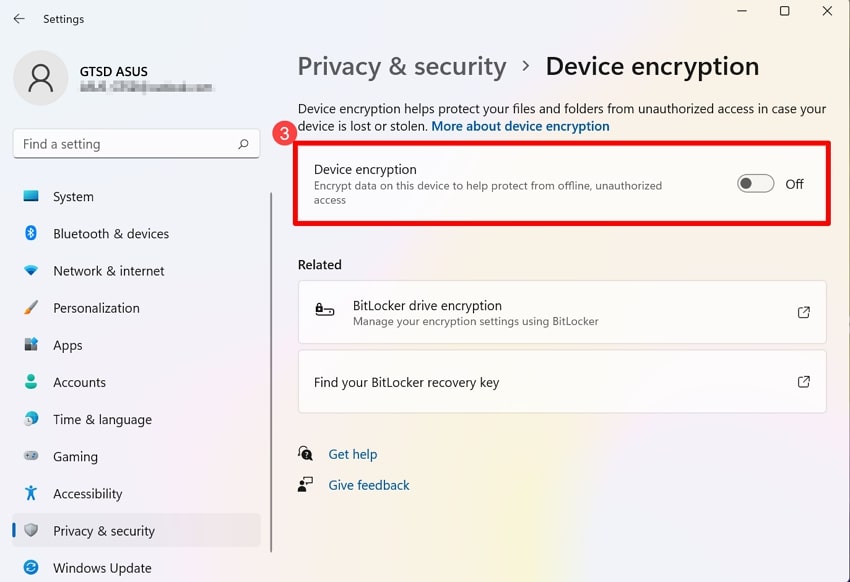Open Bluetooth & devices settings
Screen dimensions: 850x582
point(108,233)
